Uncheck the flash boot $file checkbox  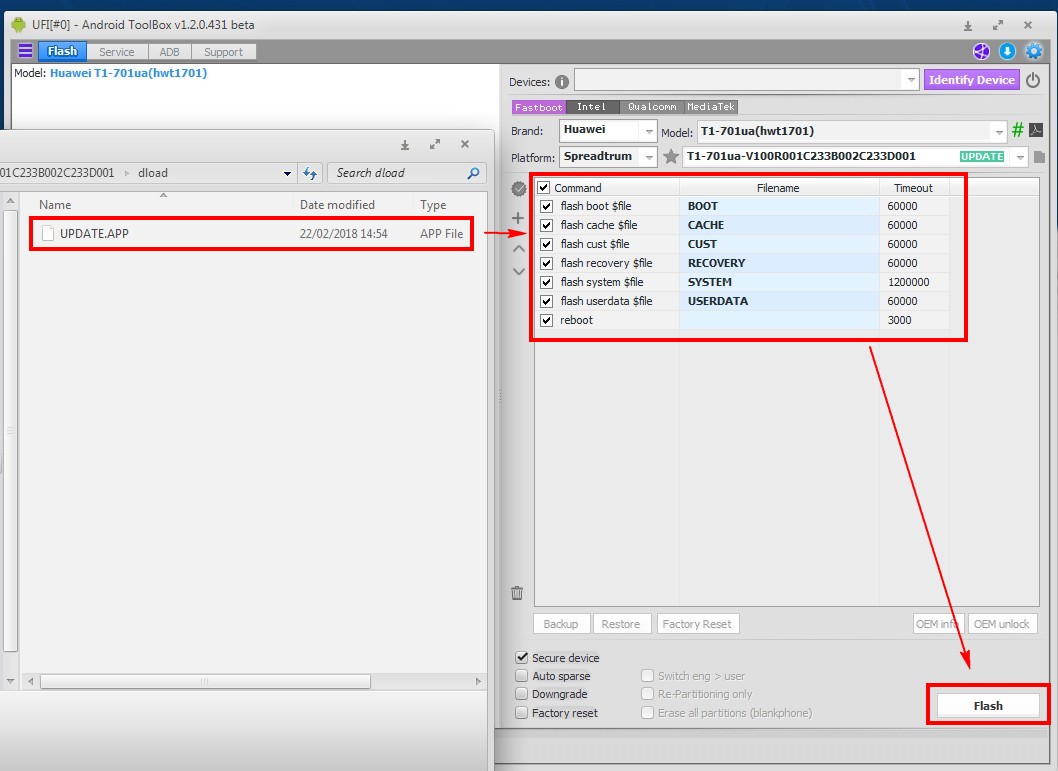[547, 206]
